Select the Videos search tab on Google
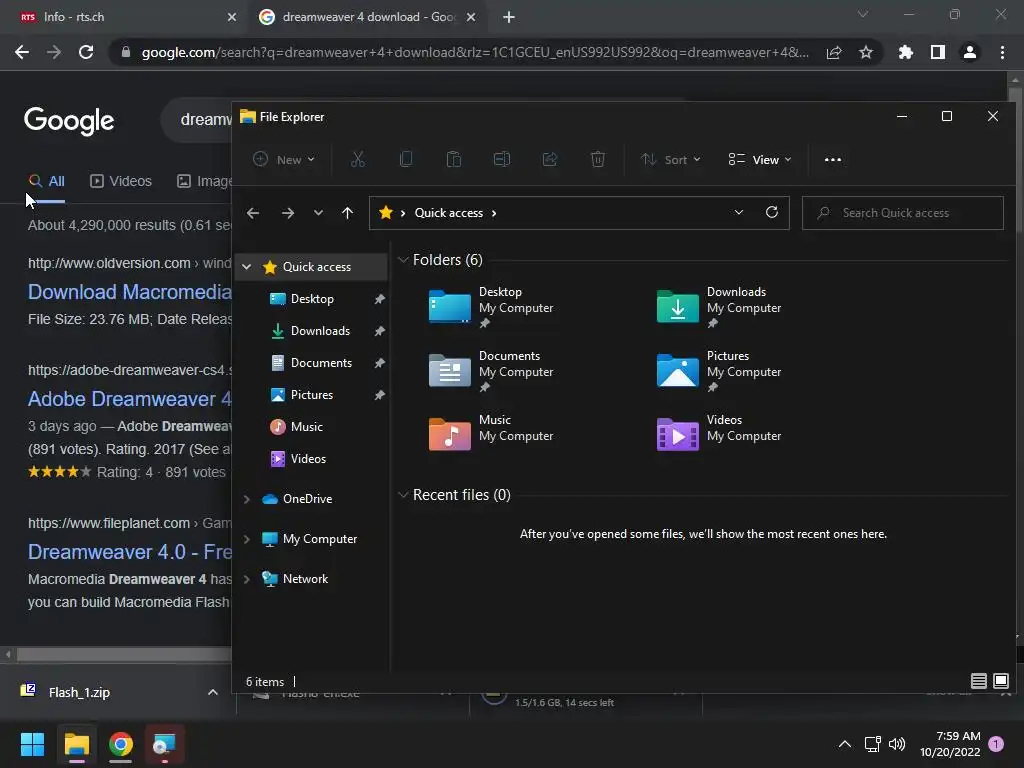 (x=121, y=181)
